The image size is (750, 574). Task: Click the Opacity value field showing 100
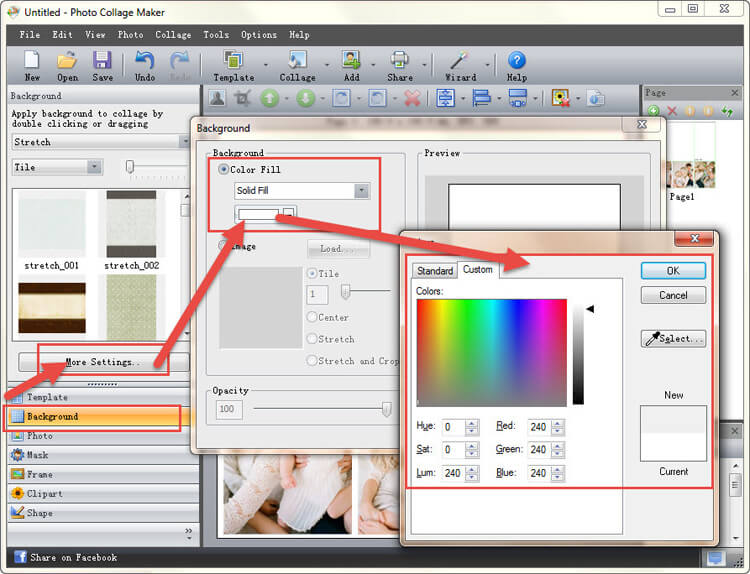229,409
